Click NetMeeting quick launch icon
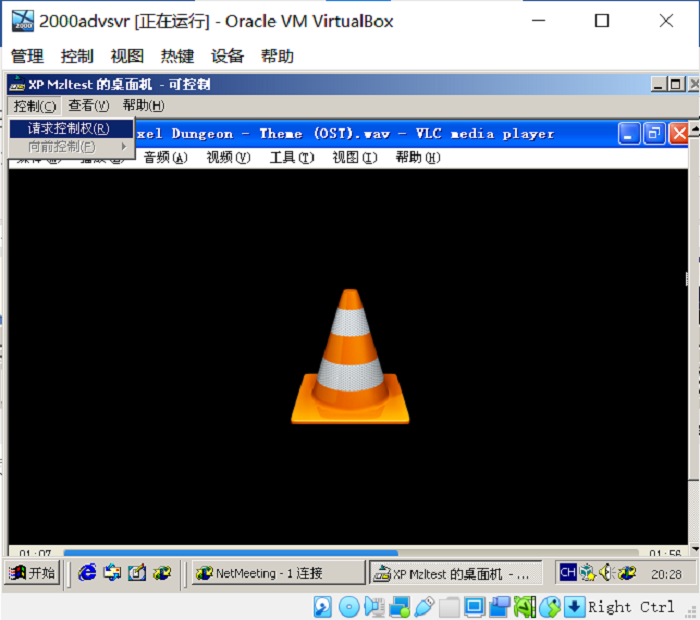The width and height of the screenshot is (700, 620). (x=162, y=573)
